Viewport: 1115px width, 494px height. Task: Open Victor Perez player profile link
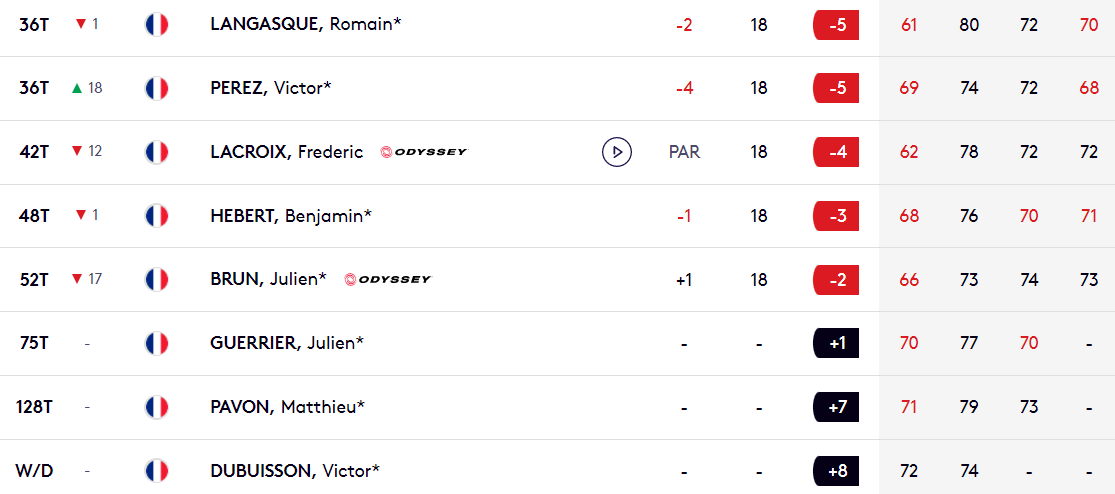271,88
